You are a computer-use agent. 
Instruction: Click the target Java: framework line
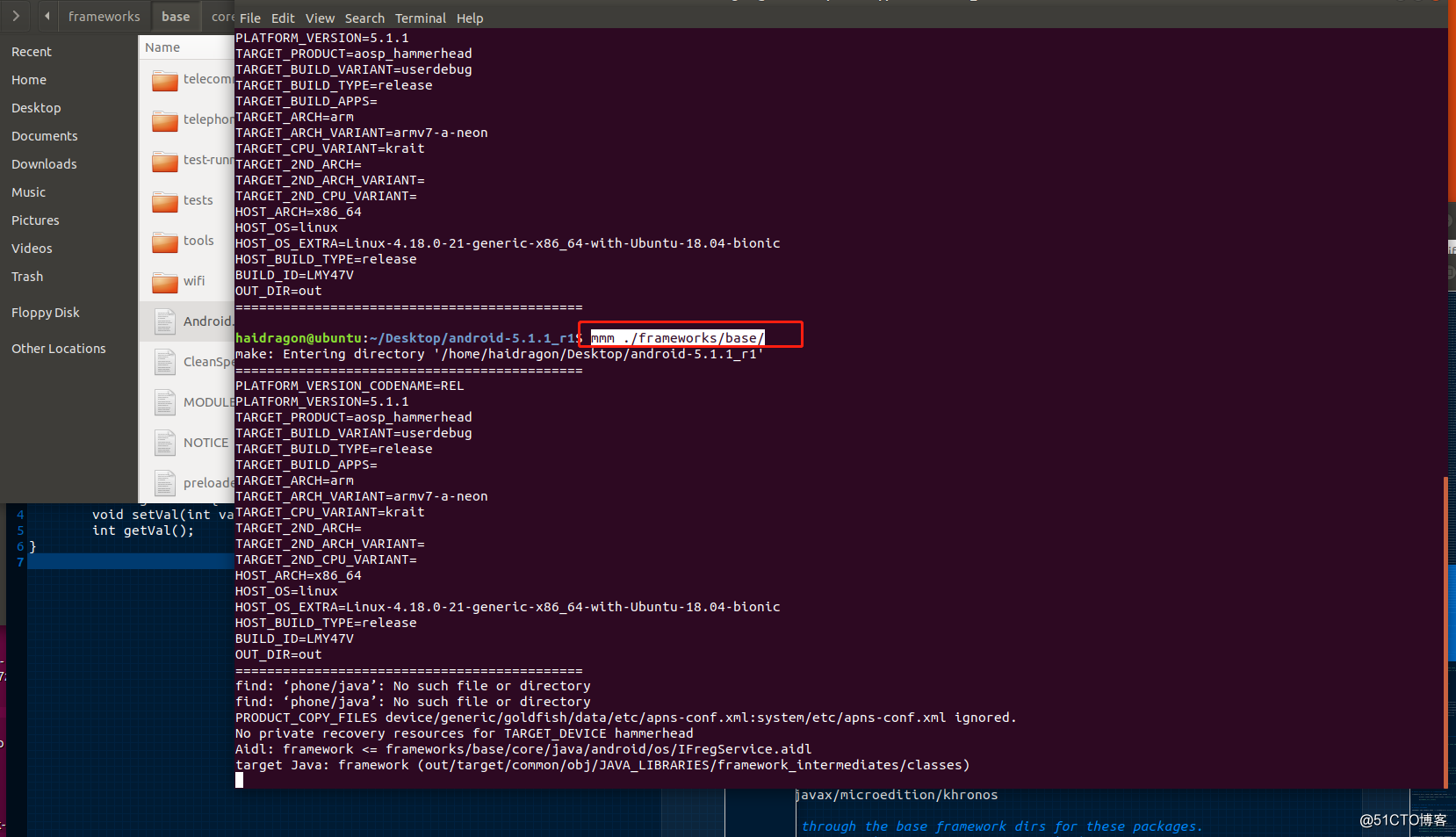pos(602,765)
